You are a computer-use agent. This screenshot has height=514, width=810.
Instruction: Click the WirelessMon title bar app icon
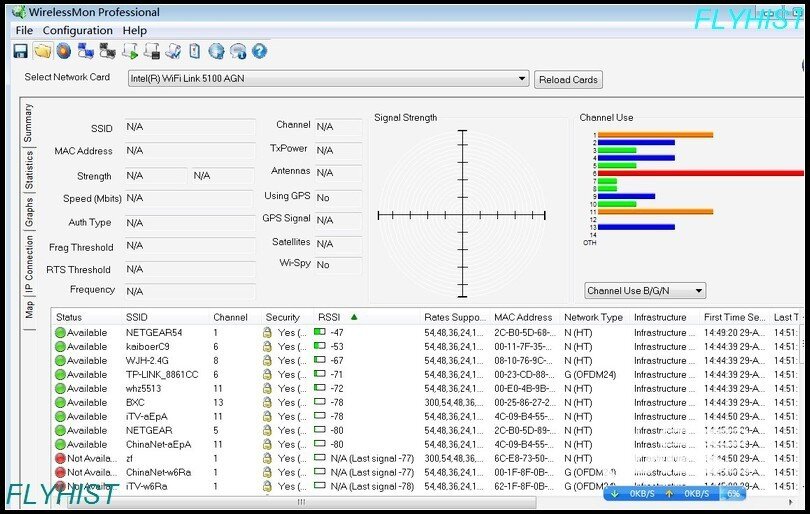click(x=19, y=11)
